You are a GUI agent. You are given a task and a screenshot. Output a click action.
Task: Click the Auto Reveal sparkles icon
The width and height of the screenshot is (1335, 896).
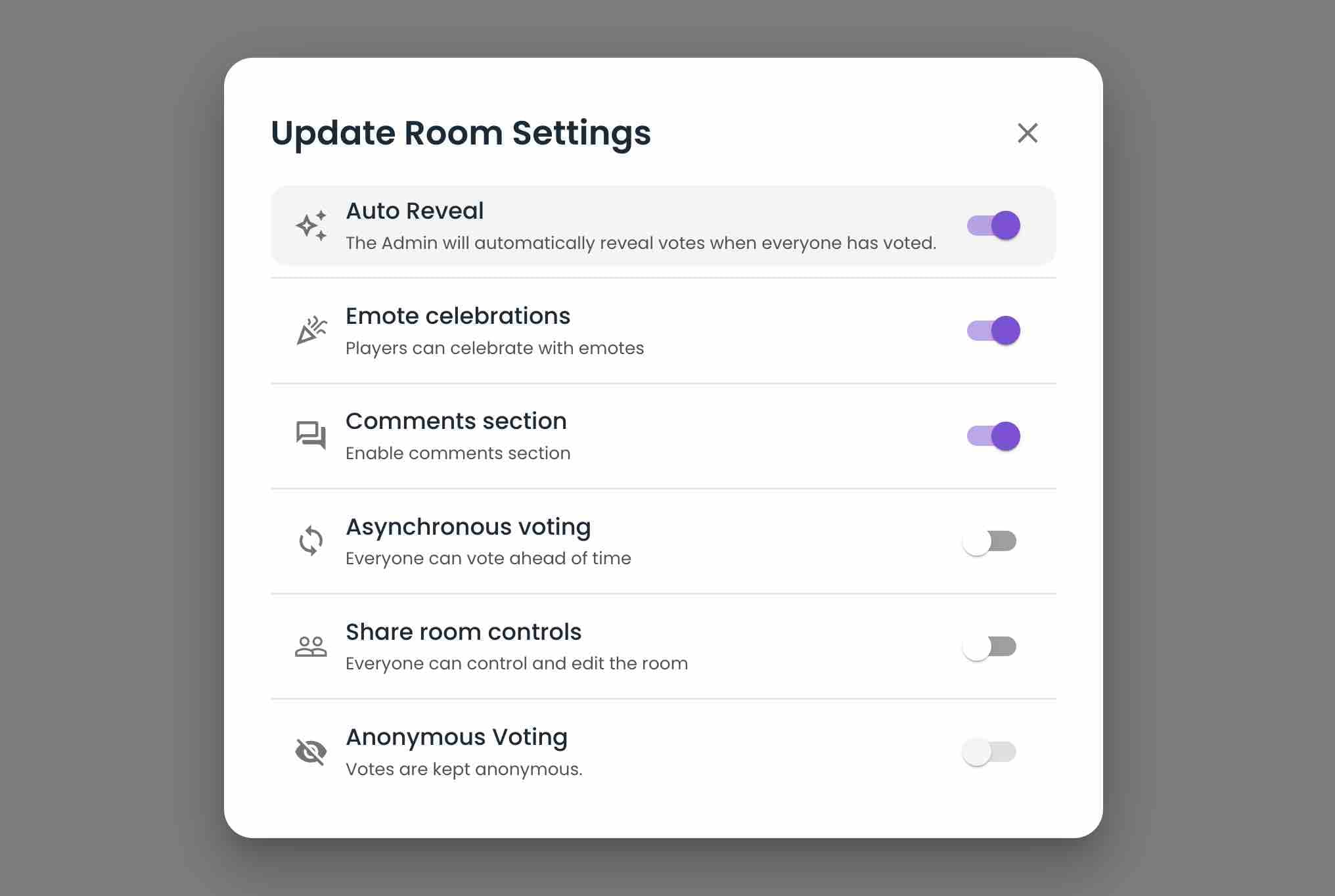[x=311, y=225]
